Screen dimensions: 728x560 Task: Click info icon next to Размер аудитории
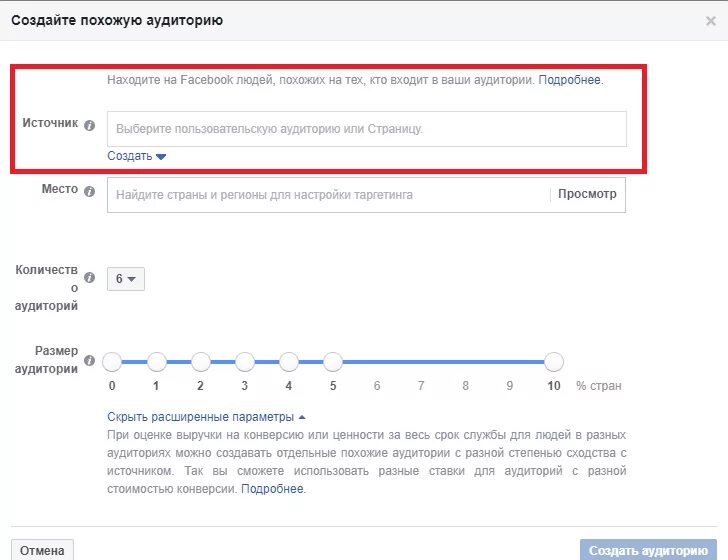(90, 360)
